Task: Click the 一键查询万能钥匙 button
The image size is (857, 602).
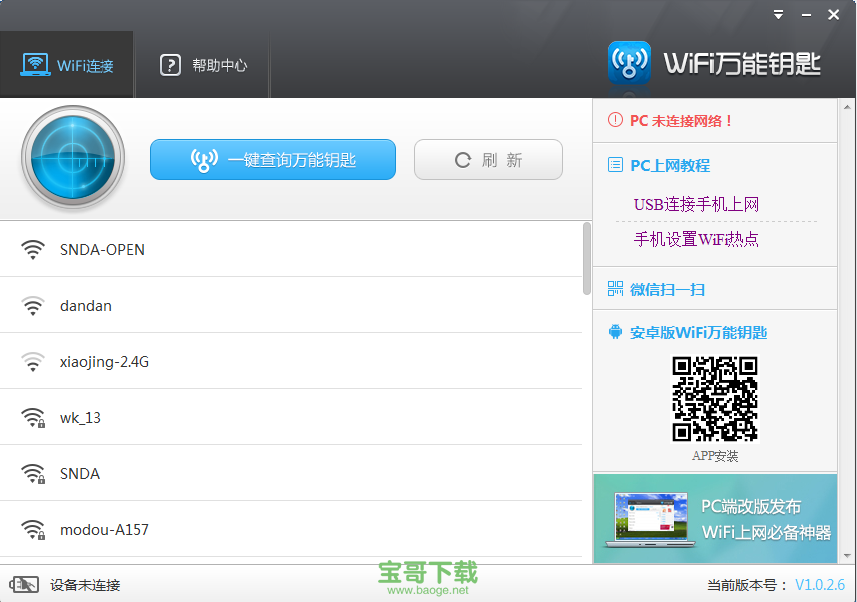Action: pyautogui.click(x=273, y=159)
